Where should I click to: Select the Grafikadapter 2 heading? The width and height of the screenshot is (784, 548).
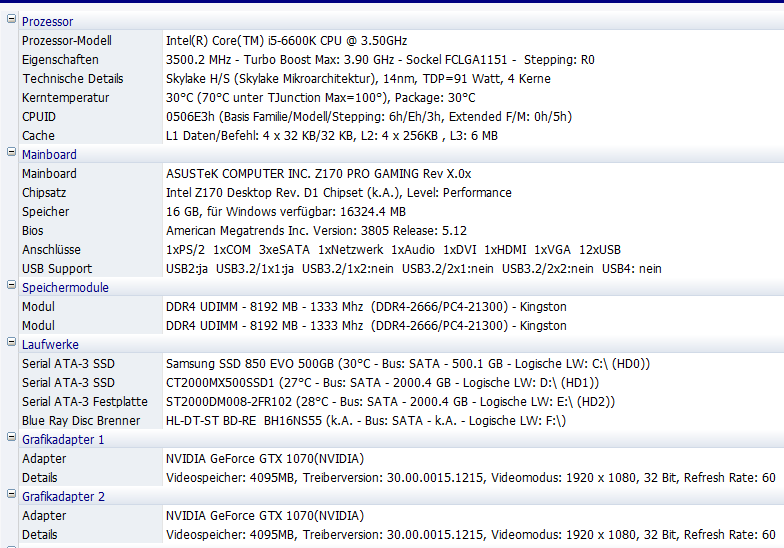(64, 496)
